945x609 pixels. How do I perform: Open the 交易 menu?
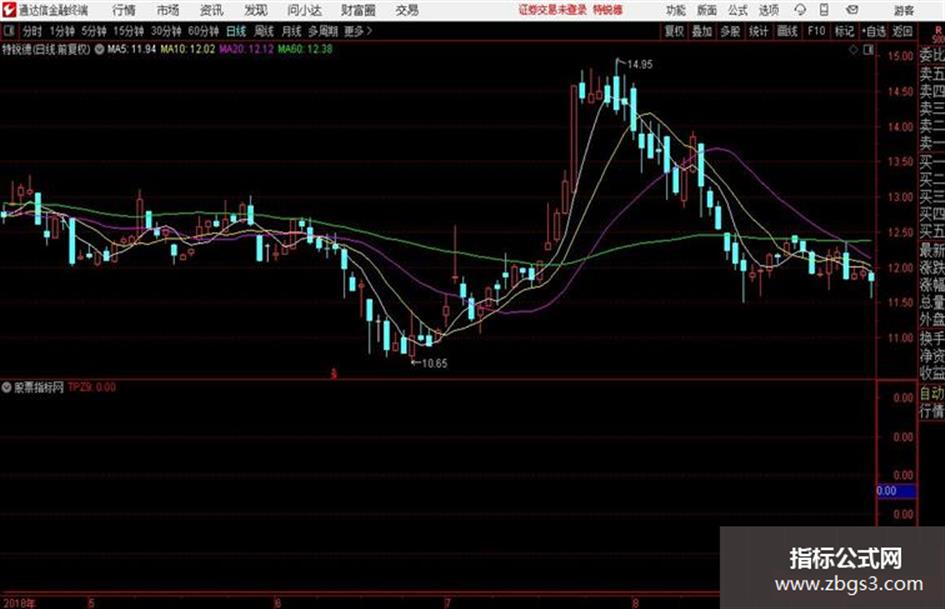tap(407, 10)
